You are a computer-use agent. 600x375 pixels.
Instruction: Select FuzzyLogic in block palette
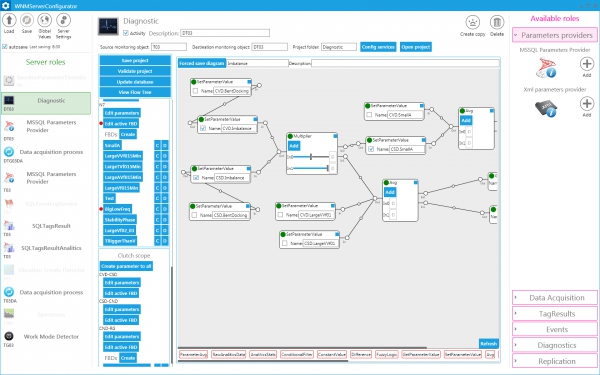[x=386, y=355]
